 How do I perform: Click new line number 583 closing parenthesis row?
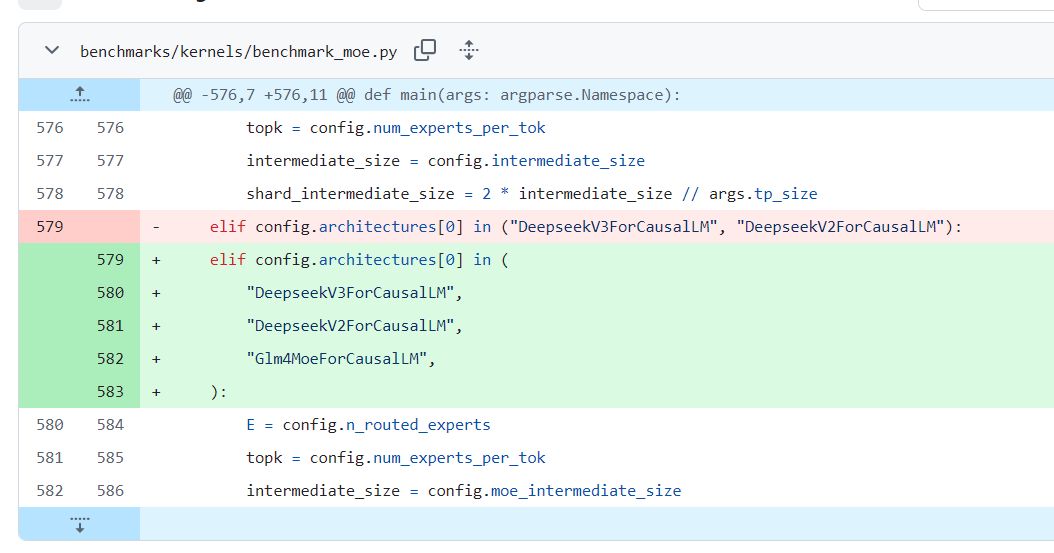pos(110,392)
